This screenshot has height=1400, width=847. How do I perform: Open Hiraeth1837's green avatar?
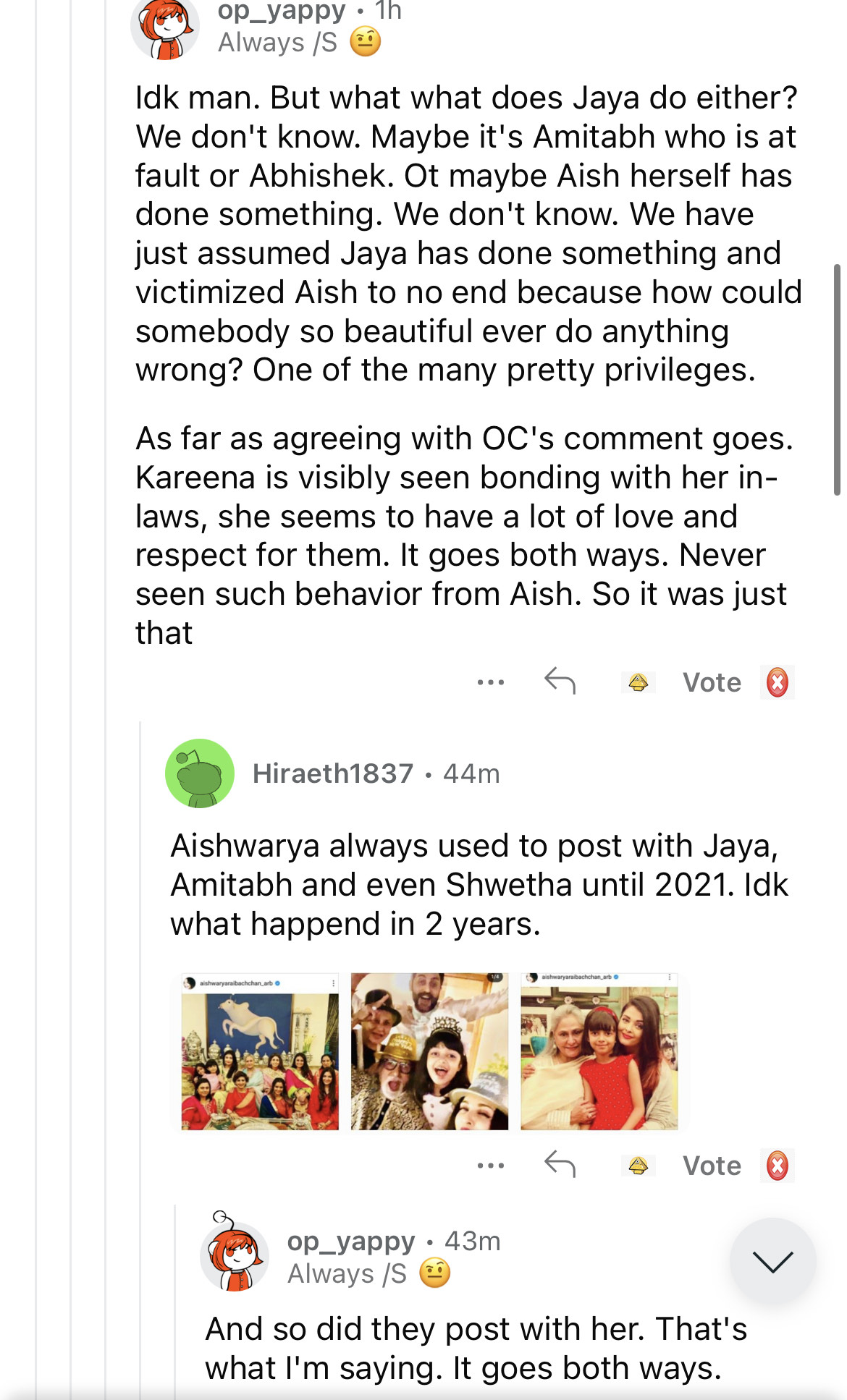tap(200, 773)
